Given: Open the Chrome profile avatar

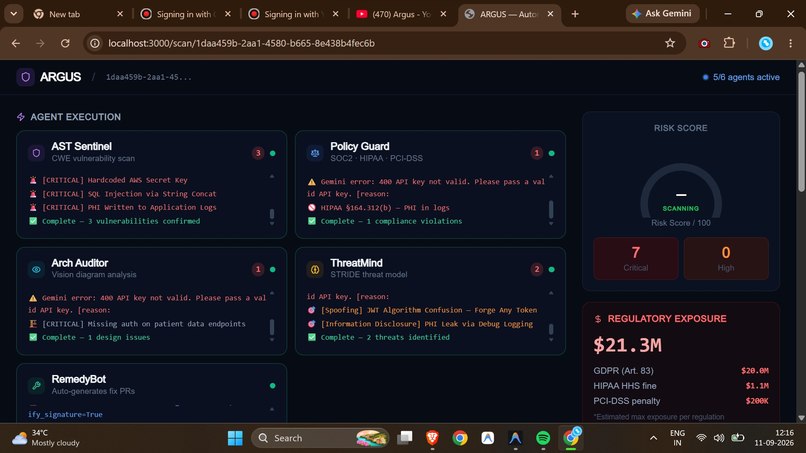Looking at the screenshot, I should pyautogui.click(x=765, y=43).
